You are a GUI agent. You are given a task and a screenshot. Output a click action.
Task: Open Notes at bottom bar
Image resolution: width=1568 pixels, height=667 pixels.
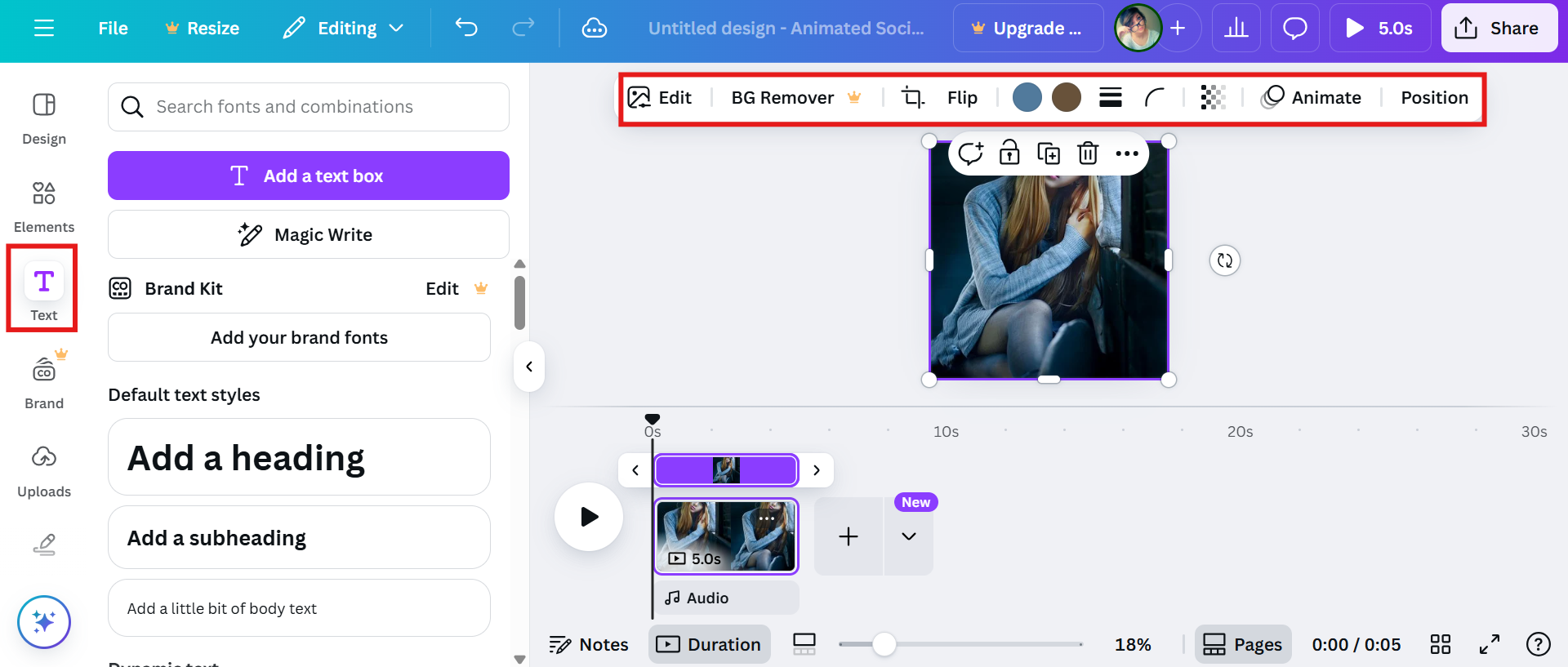tap(588, 645)
